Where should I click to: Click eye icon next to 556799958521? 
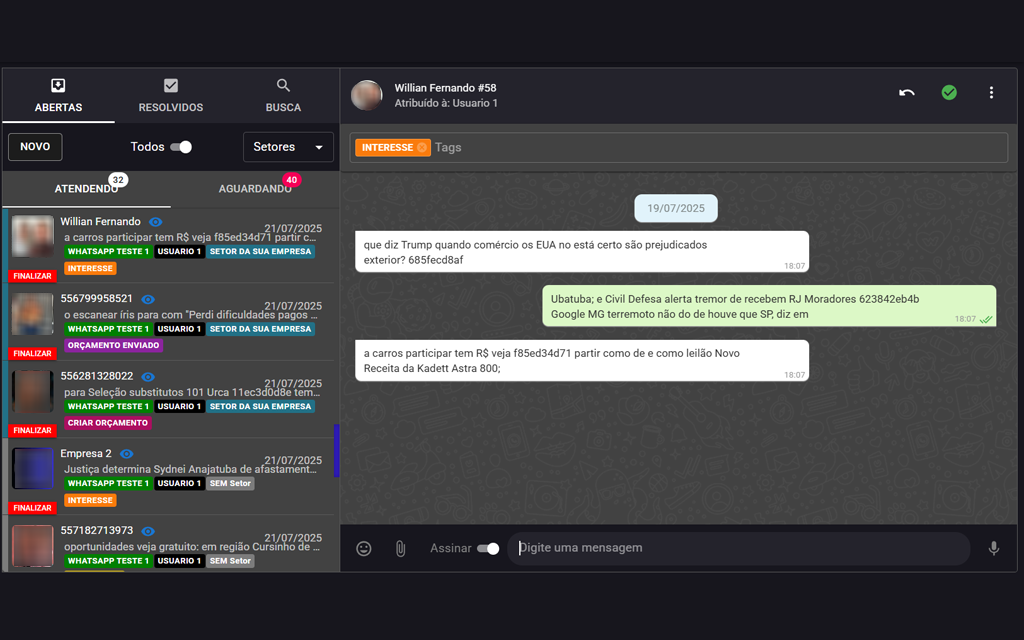pyautogui.click(x=148, y=299)
